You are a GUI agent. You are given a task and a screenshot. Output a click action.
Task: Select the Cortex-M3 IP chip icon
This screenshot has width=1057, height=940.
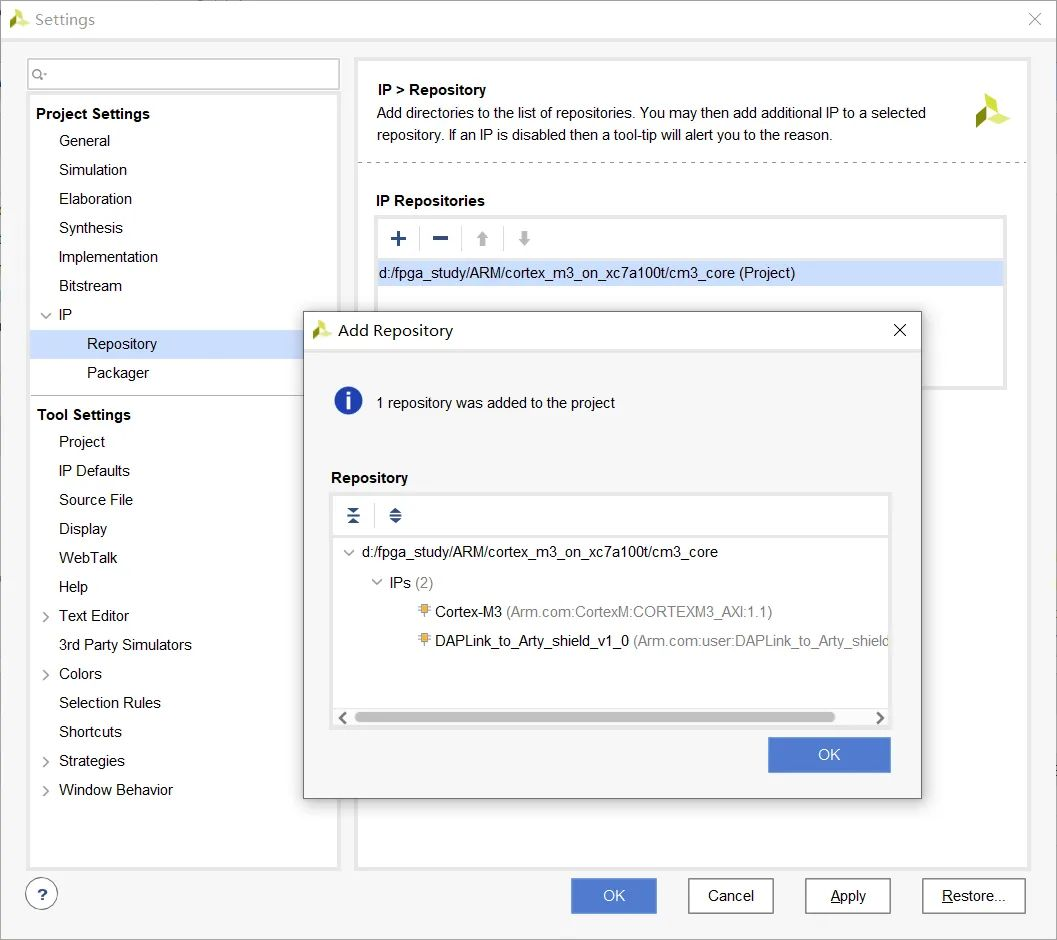424,611
